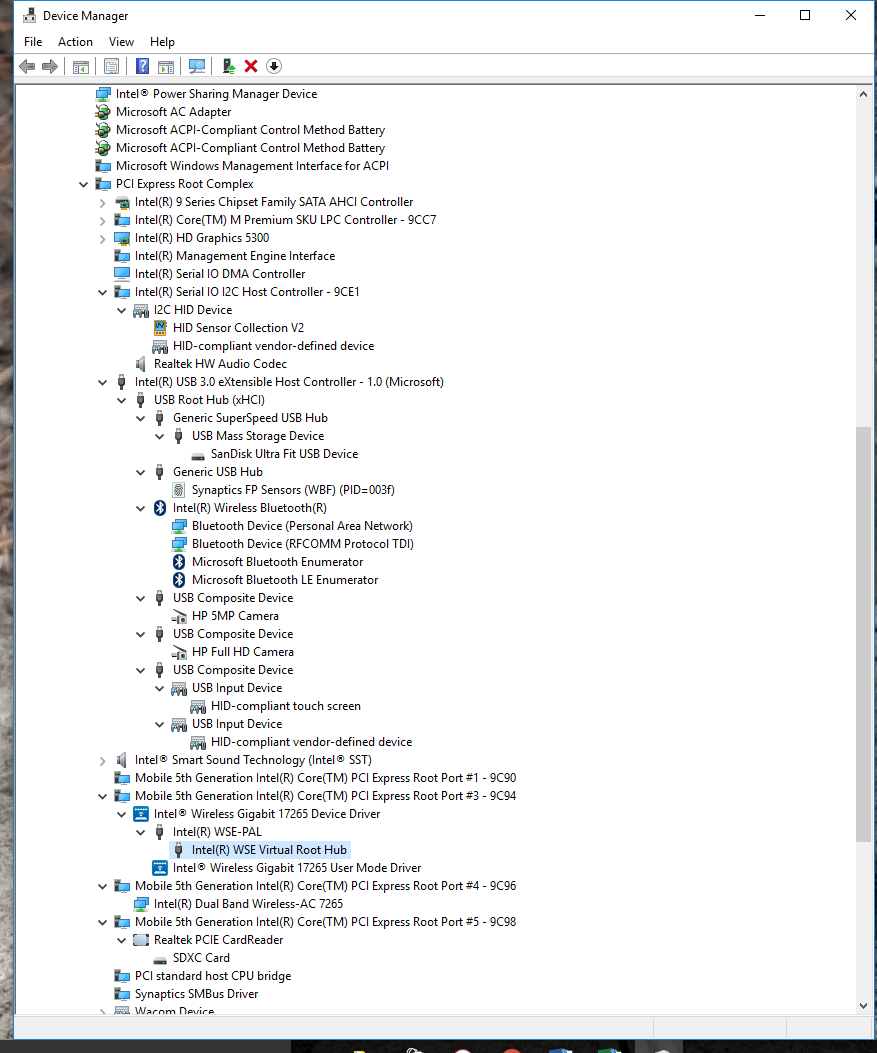Viewport: 877px width, 1053px height.
Task: Click the red X Uninstall device icon
Action: pyautogui.click(x=251, y=66)
